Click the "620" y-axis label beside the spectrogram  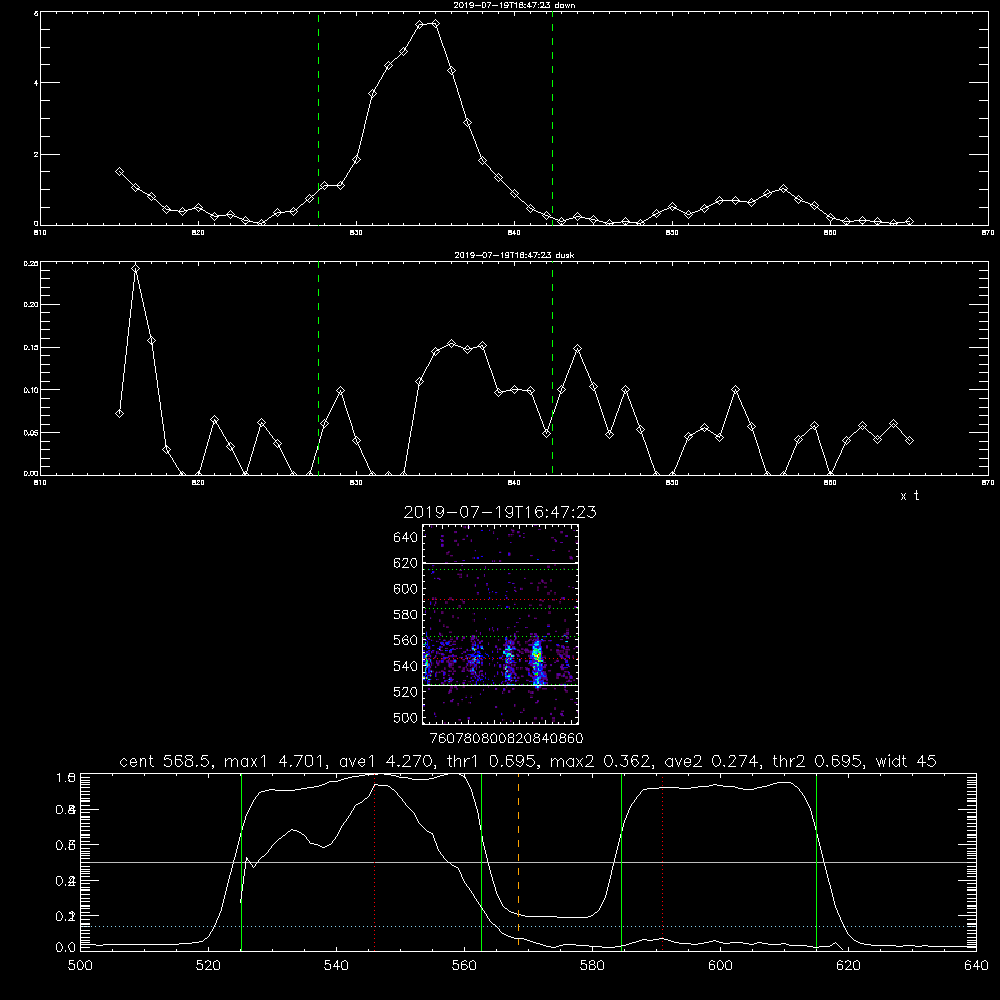[x=406, y=563]
